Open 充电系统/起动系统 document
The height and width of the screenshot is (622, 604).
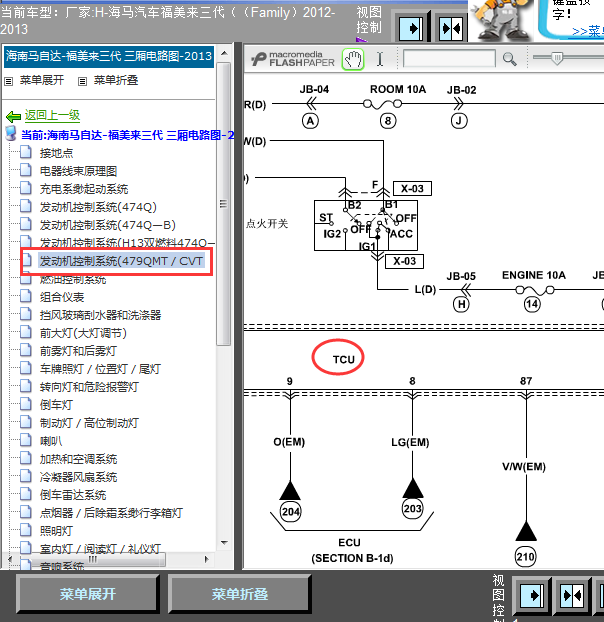coord(84,189)
